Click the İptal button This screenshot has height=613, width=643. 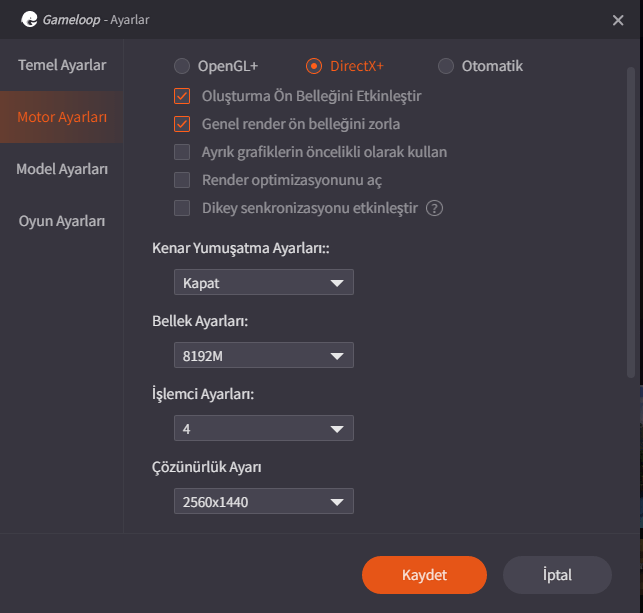pos(557,575)
